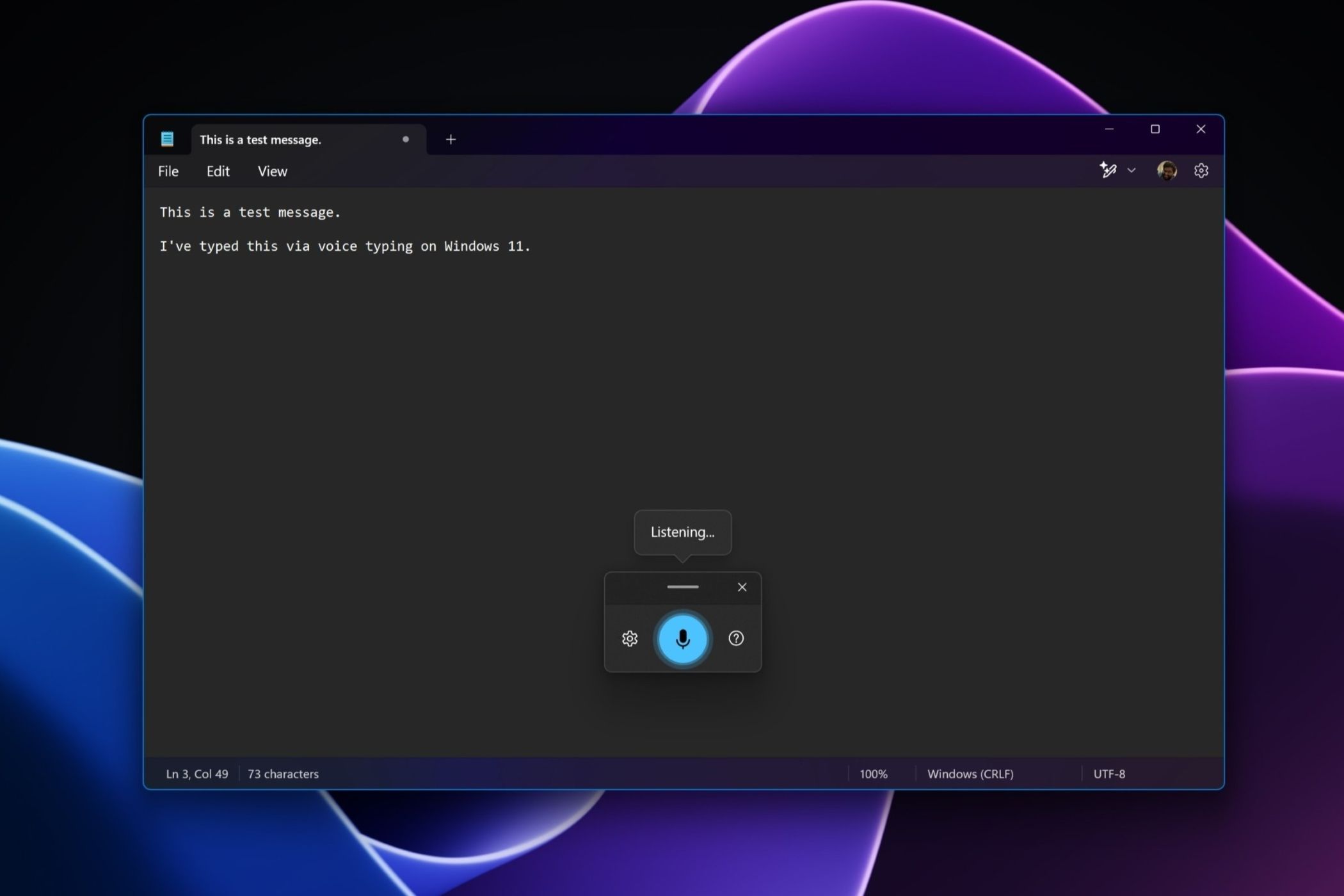This screenshot has width=1344, height=896.
Task: Open voice typing settings gear
Action: tap(630, 639)
